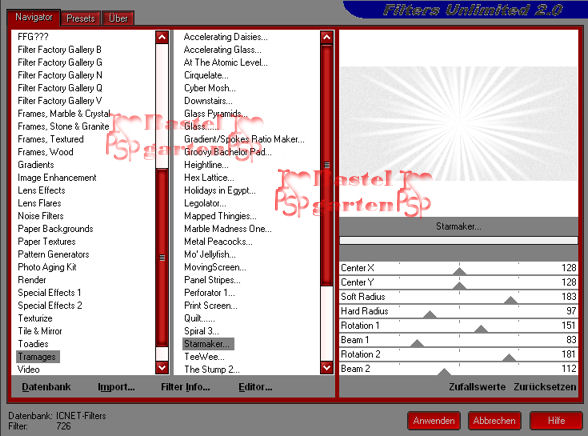The height and width of the screenshot is (436, 588).
Task: Select the Lens Flares category
Action: pos(39,203)
